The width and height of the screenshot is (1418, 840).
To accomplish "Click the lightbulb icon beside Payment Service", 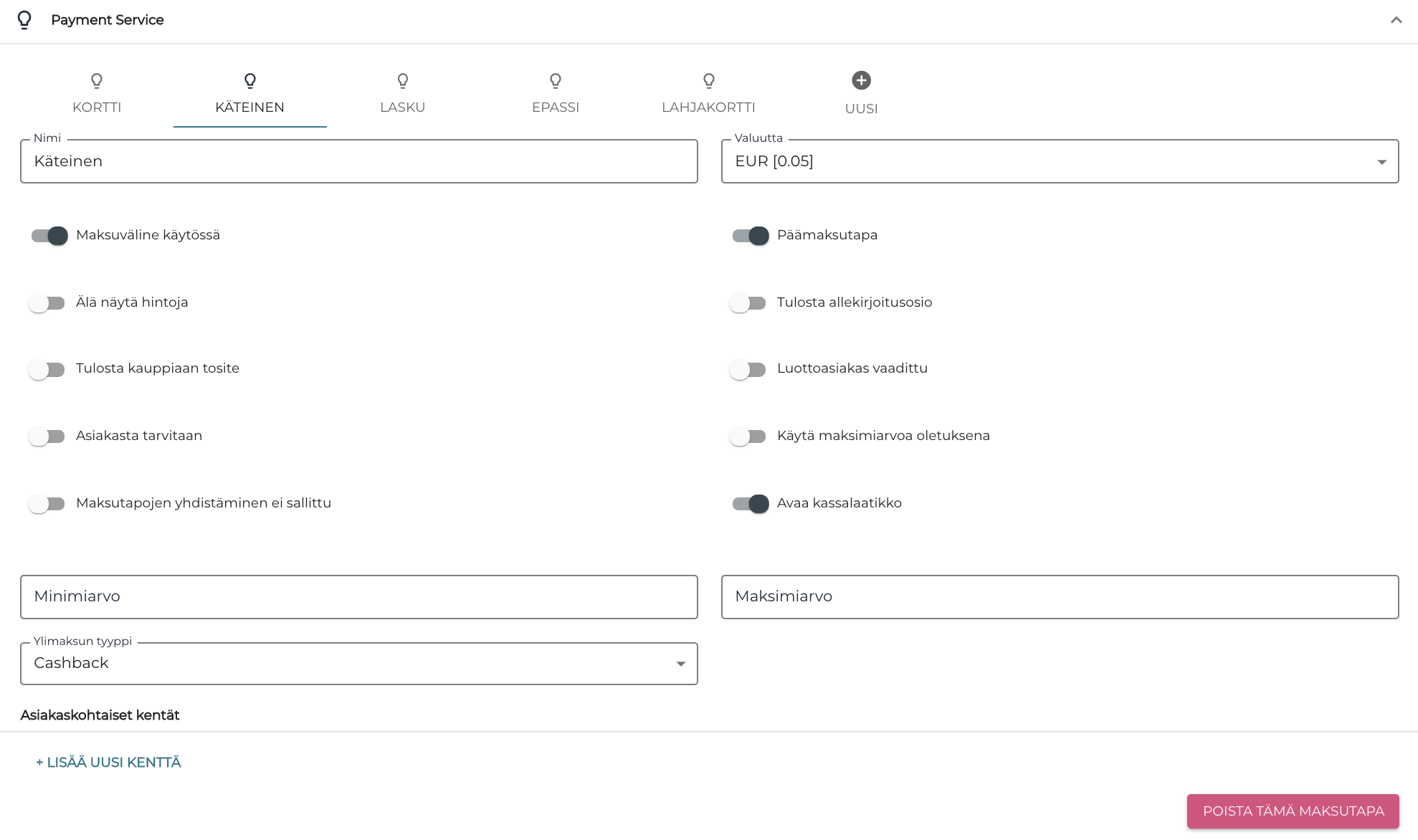I will tap(24, 20).
